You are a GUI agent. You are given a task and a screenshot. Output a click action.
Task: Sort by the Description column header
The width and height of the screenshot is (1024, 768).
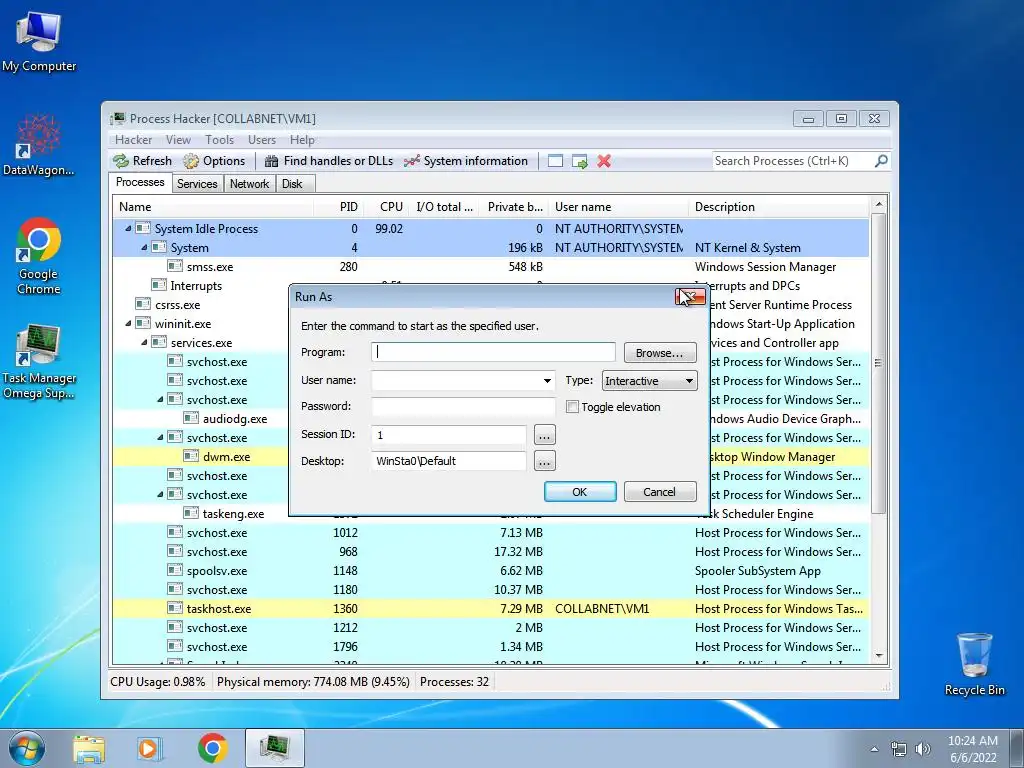coord(779,206)
